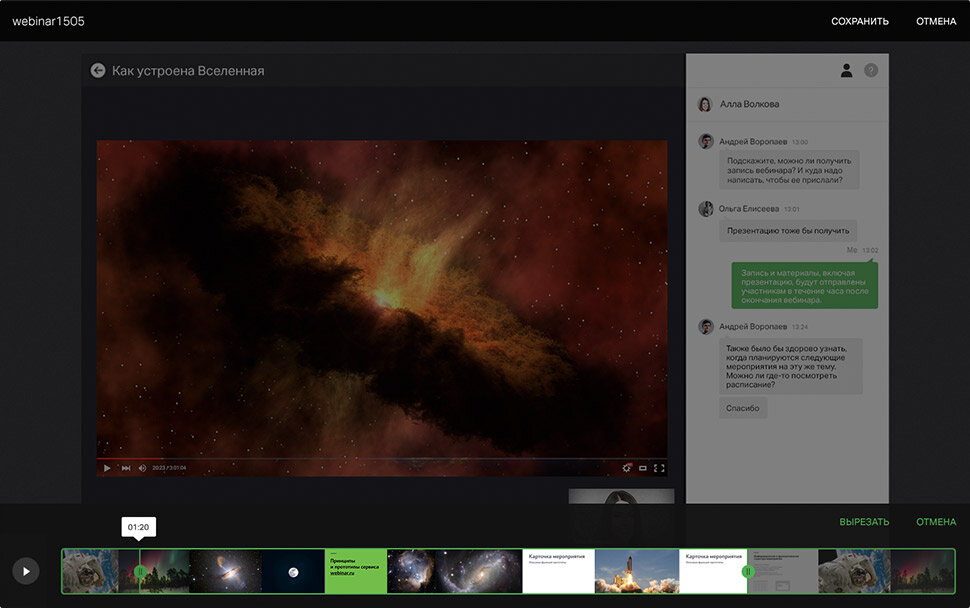Viewport: 970px width, 608px height.
Task: Go back using the arrow beside the title
Action: tap(98, 71)
